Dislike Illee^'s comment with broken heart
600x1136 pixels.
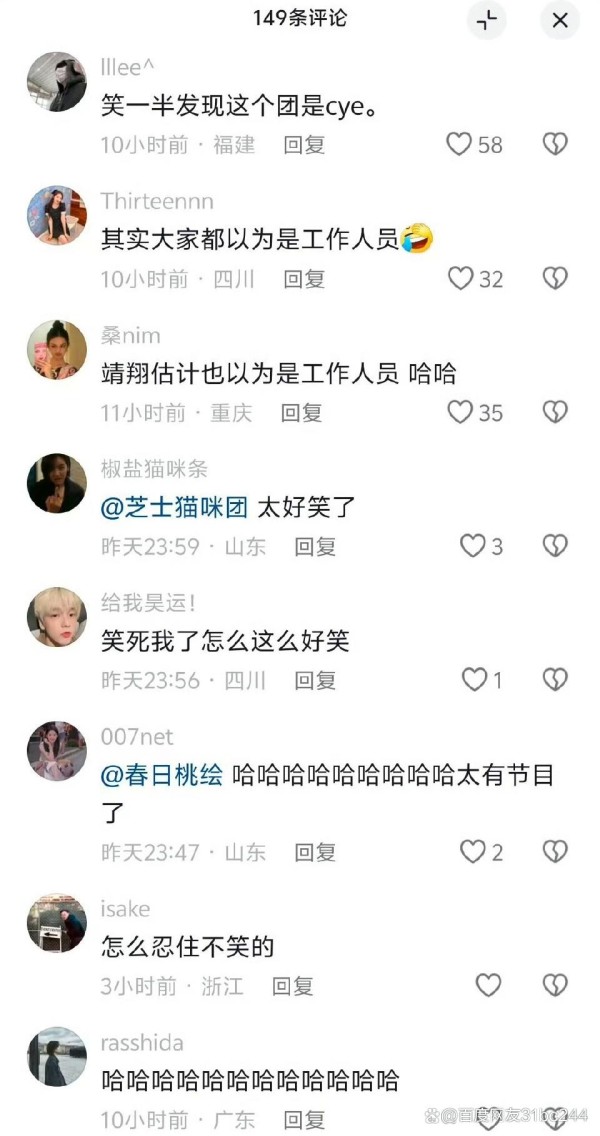pyautogui.click(x=555, y=144)
